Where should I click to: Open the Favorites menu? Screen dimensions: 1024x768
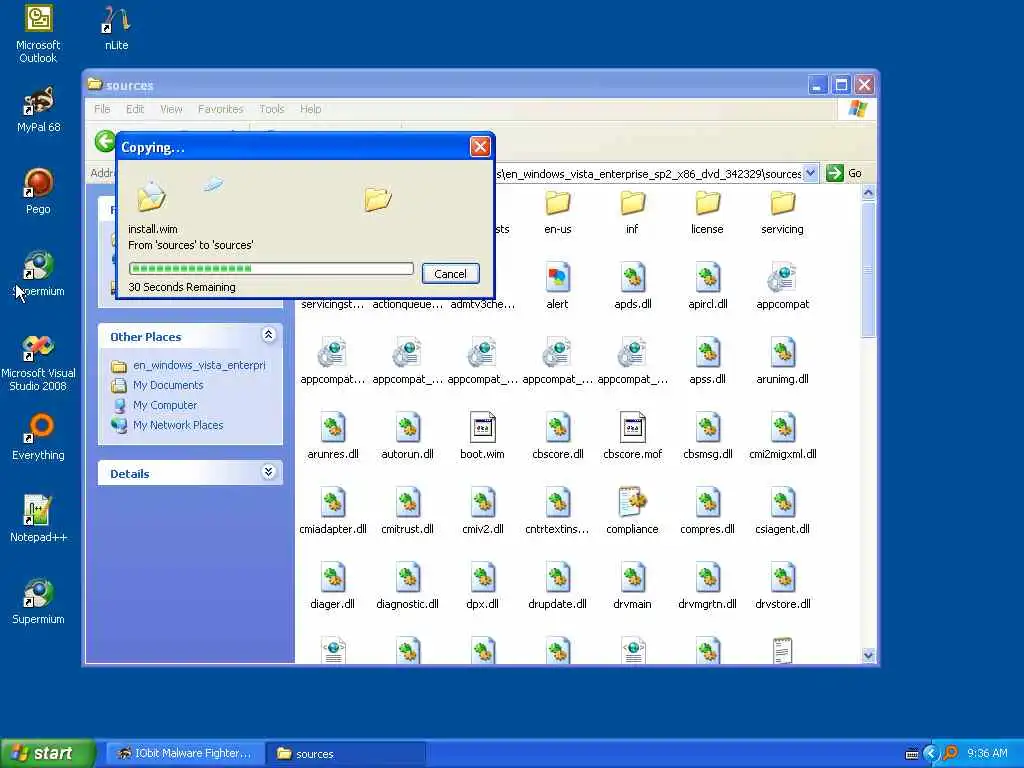(220, 109)
